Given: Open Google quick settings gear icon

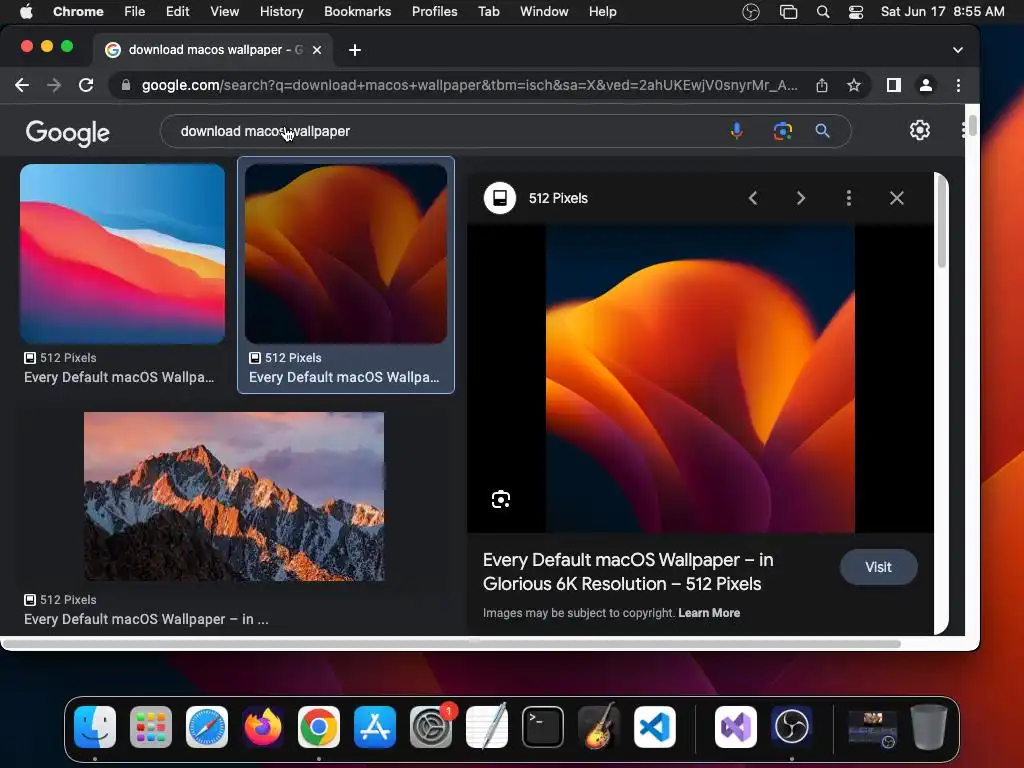Looking at the screenshot, I should click(x=920, y=130).
